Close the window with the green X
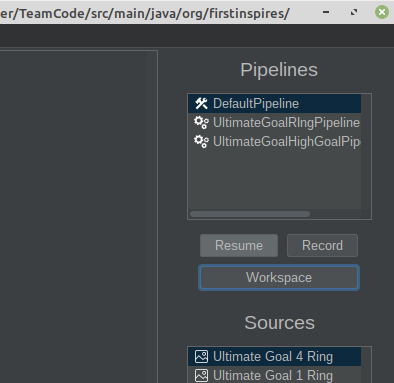394x383 pixels. (382, 12)
